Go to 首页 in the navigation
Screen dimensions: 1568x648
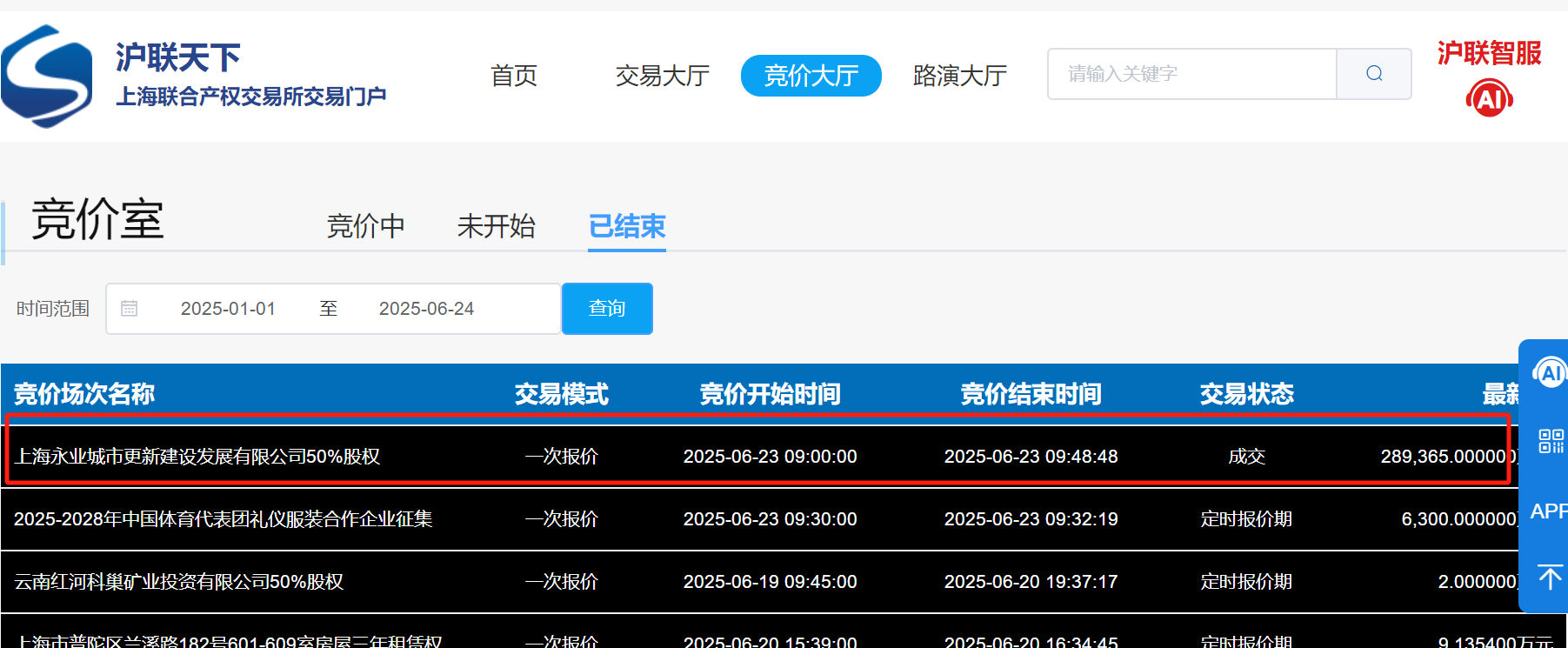(x=514, y=76)
